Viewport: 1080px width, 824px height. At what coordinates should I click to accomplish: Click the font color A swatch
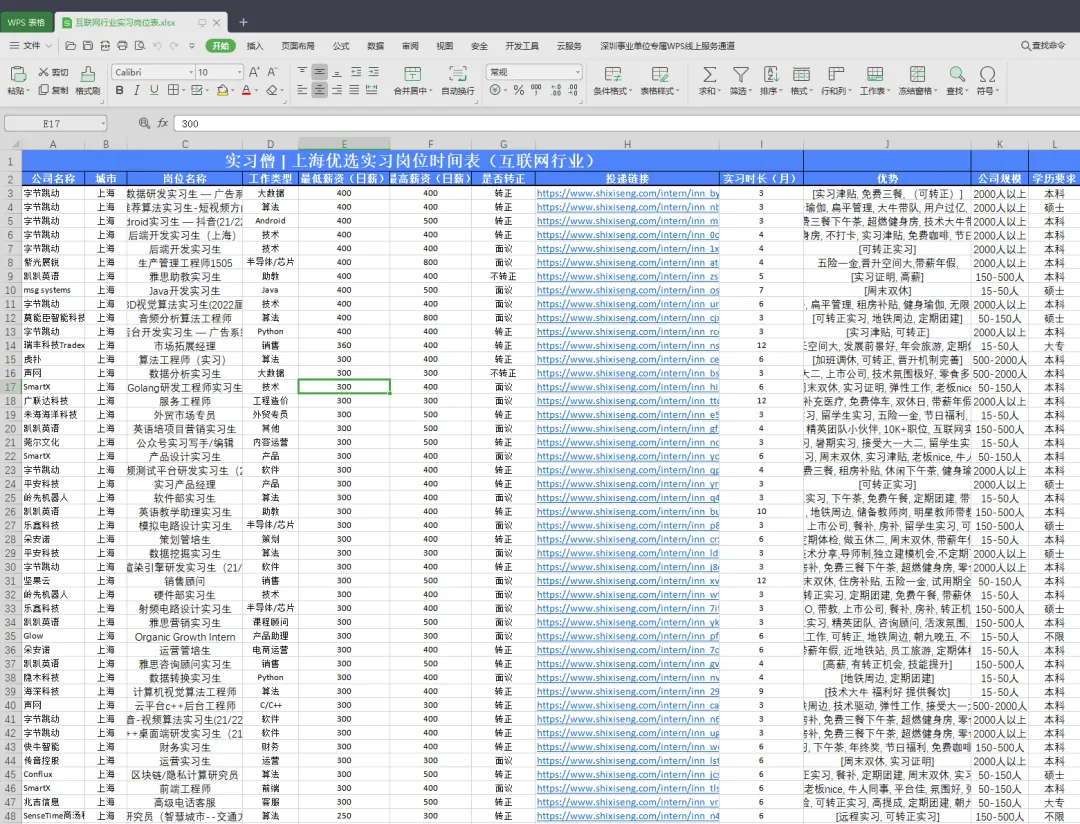click(246, 90)
